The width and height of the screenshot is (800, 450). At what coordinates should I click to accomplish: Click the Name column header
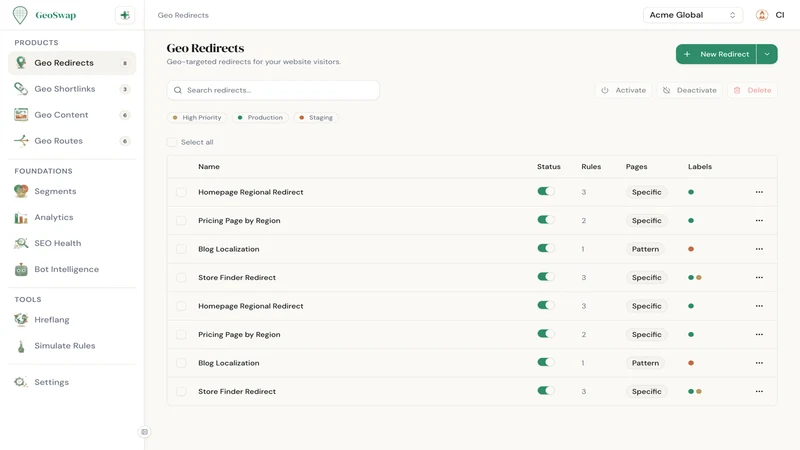click(x=209, y=167)
